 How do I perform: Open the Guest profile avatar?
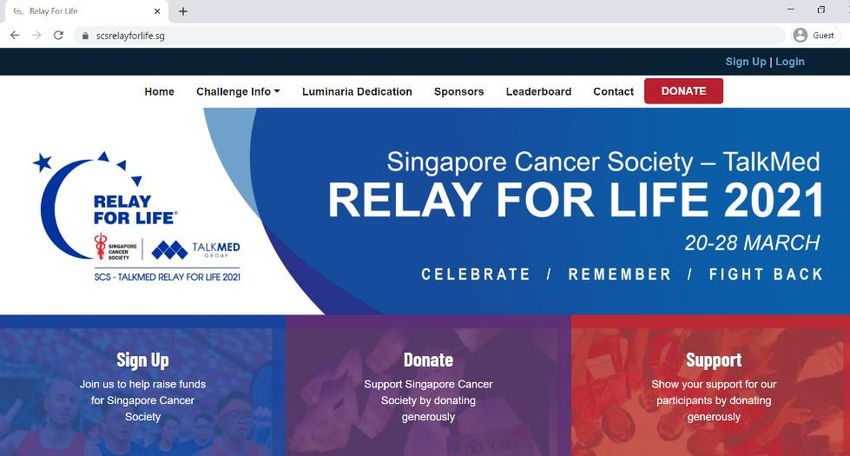click(800, 35)
